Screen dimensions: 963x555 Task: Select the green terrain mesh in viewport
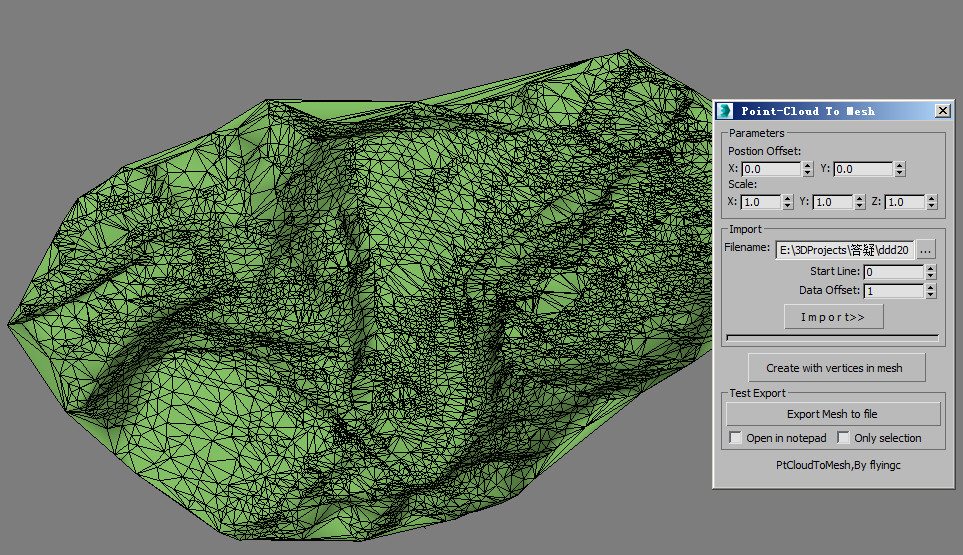pyautogui.click(x=368, y=307)
